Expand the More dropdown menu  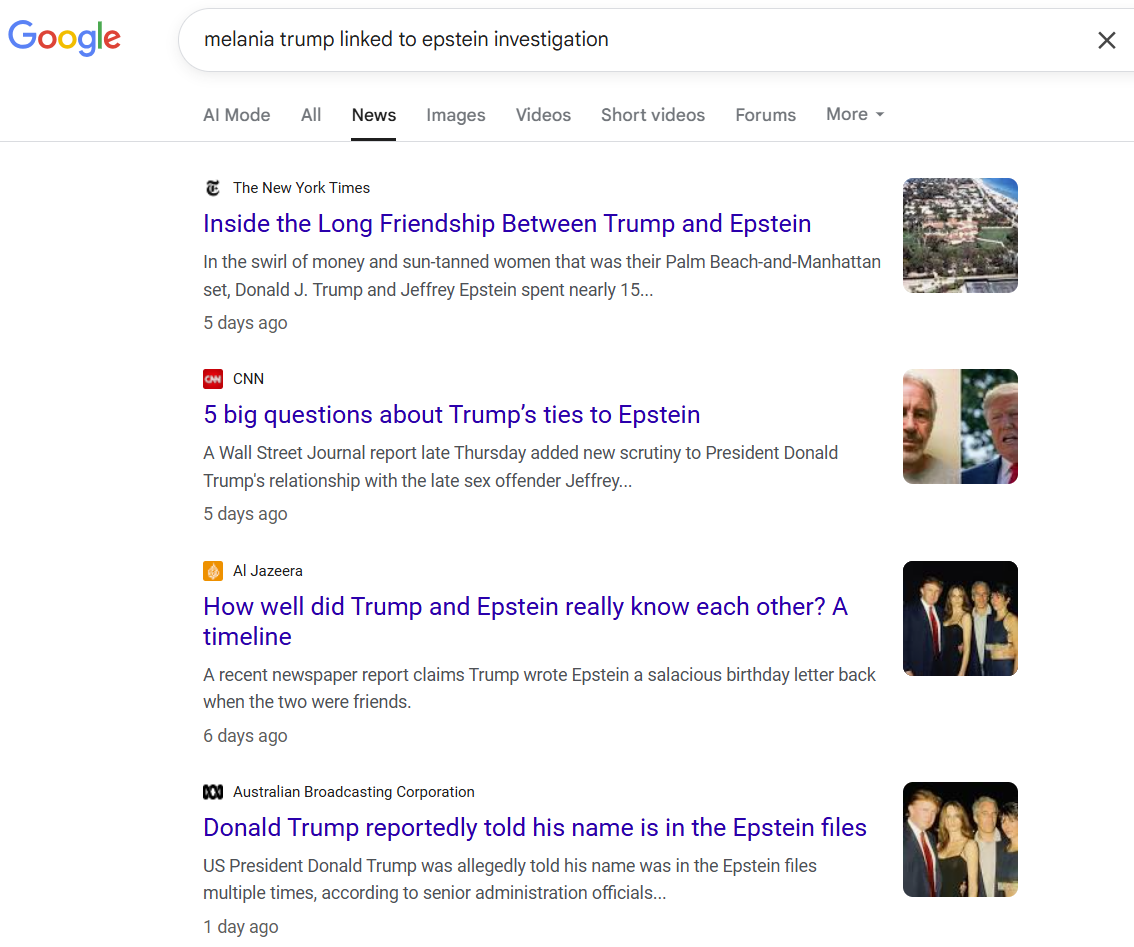(x=855, y=114)
